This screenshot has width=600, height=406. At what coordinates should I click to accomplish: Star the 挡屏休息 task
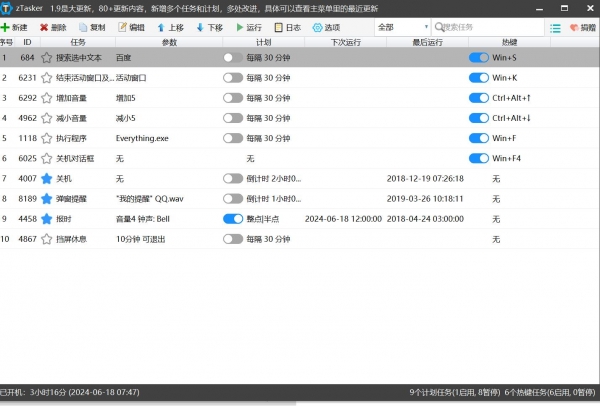click(47, 239)
